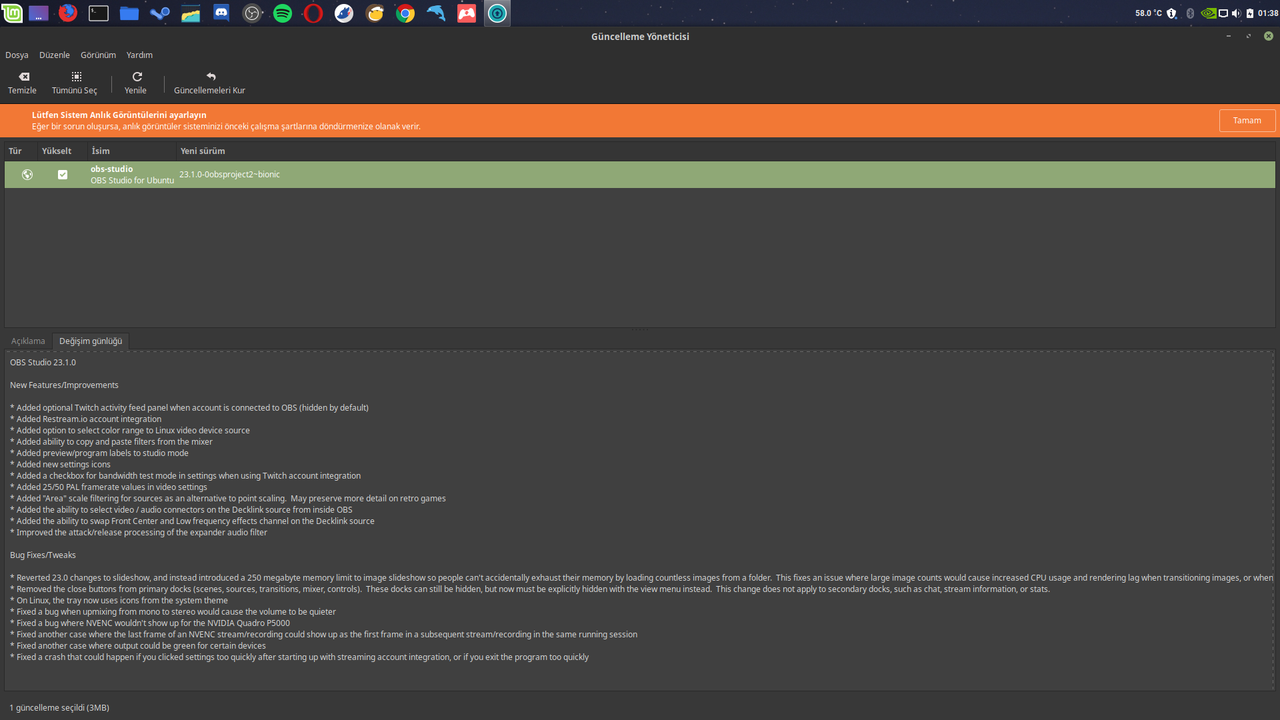The image size is (1280, 720).
Task: Open the Dosya menu
Action: click(x=17, y=55)
